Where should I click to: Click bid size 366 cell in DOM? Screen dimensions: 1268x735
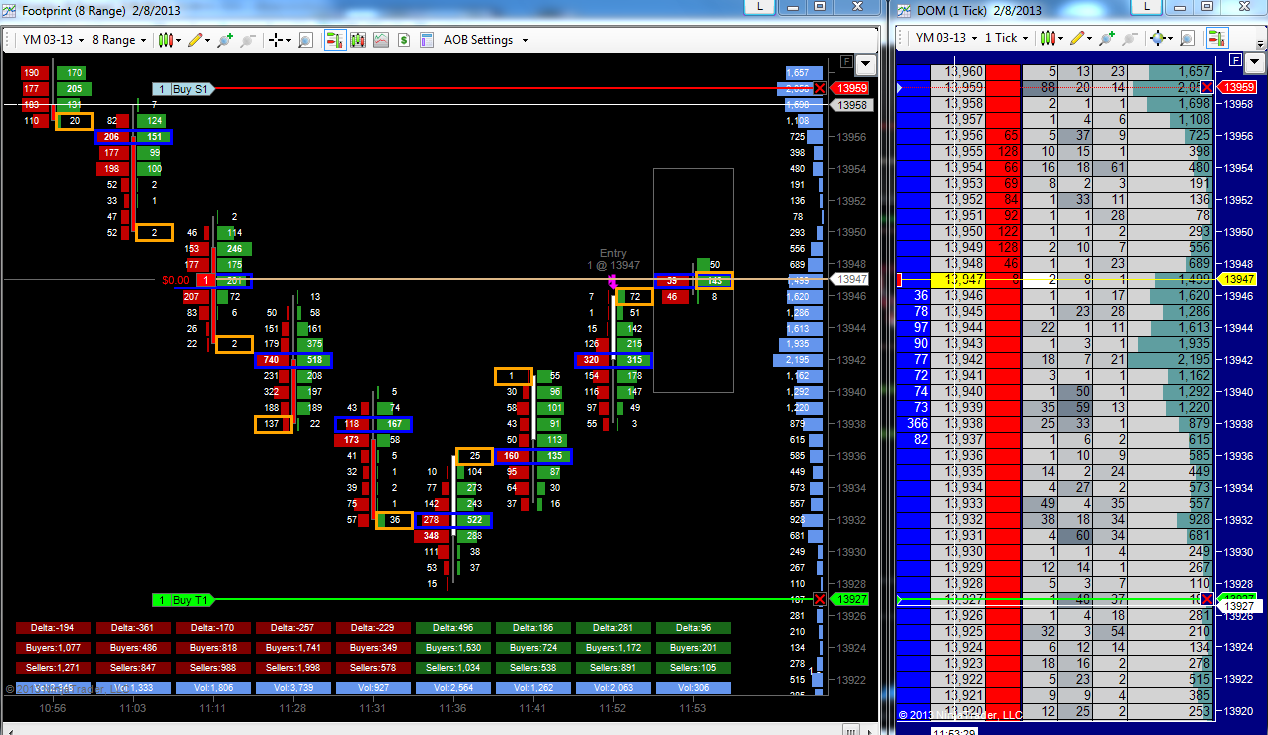click(x=914, y=423)
